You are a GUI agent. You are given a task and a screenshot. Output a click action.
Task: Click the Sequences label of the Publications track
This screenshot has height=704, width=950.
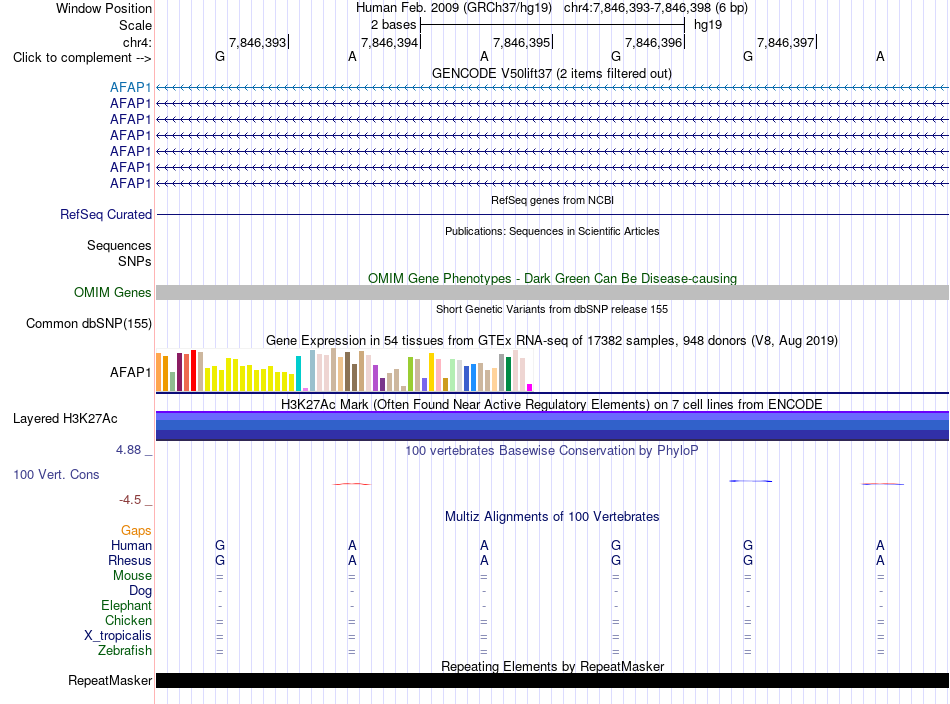point(119,245)
